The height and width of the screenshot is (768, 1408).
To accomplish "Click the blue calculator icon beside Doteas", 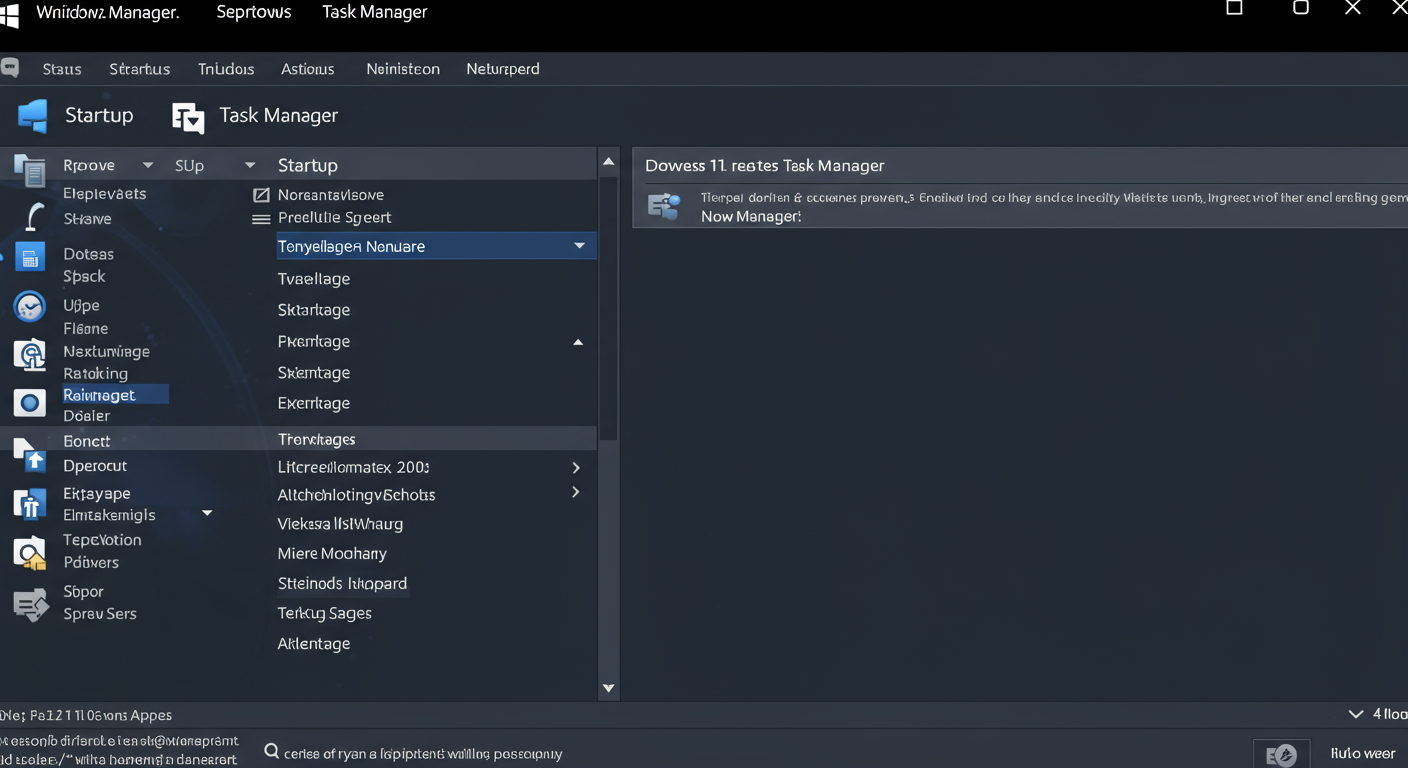I will [x=30, y=258].
